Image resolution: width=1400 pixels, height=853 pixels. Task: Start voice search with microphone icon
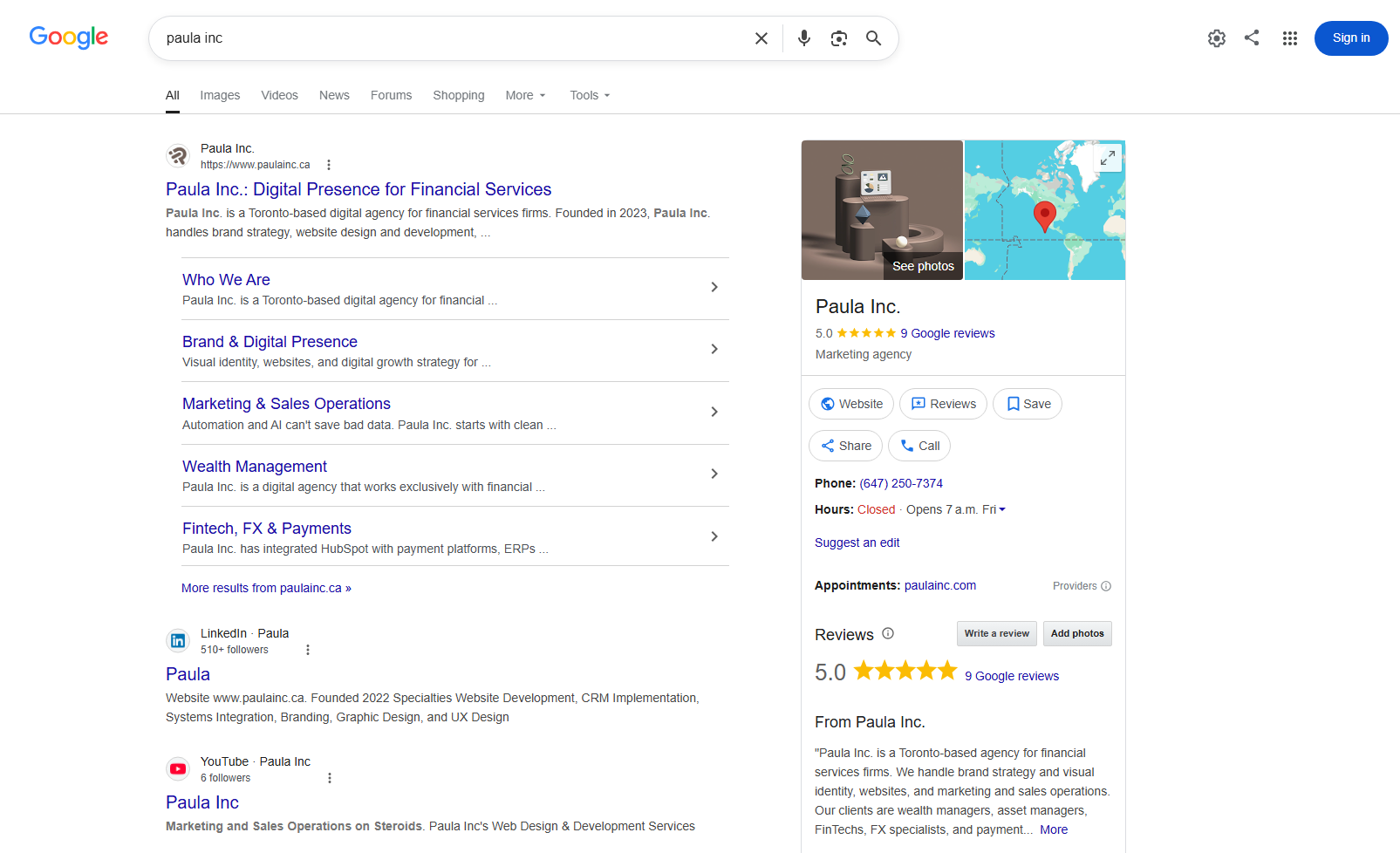(x=803, y=38)
